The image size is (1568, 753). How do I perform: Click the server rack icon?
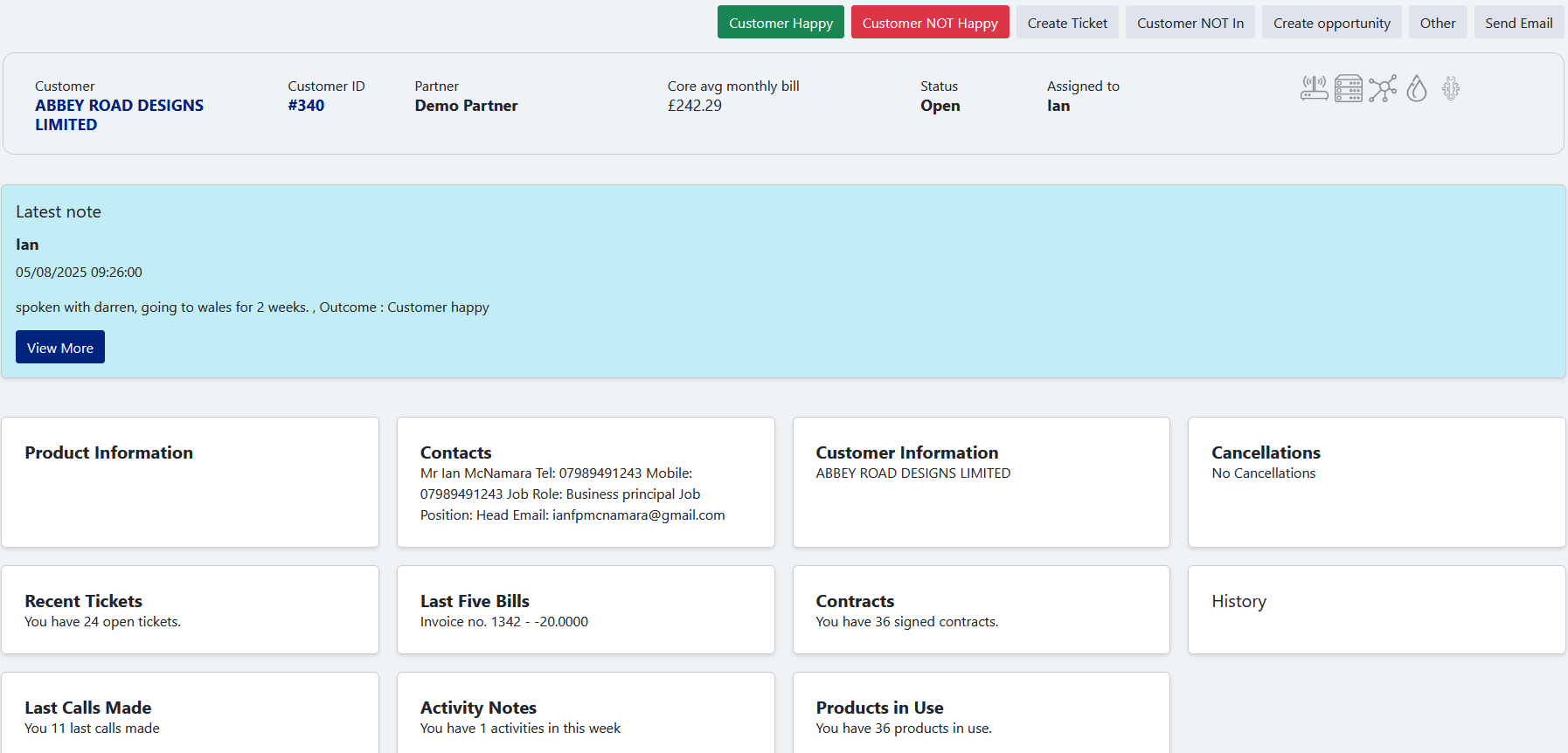click(x=1348, y=88)
